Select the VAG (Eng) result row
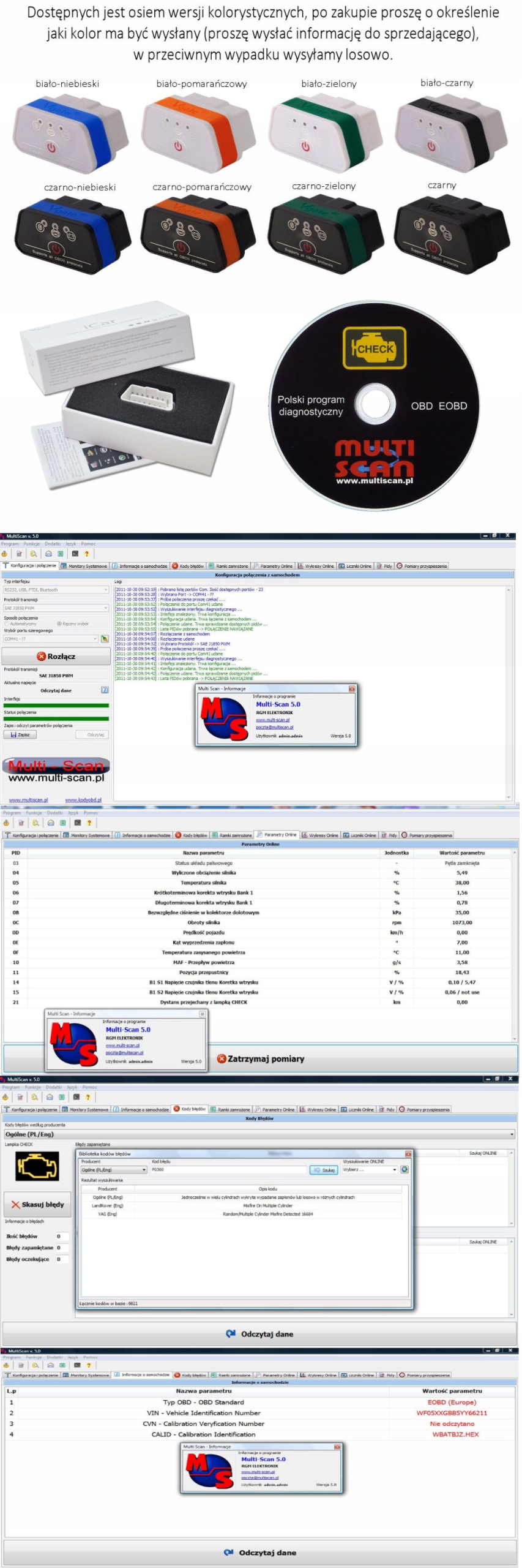 coord(242,1214)
